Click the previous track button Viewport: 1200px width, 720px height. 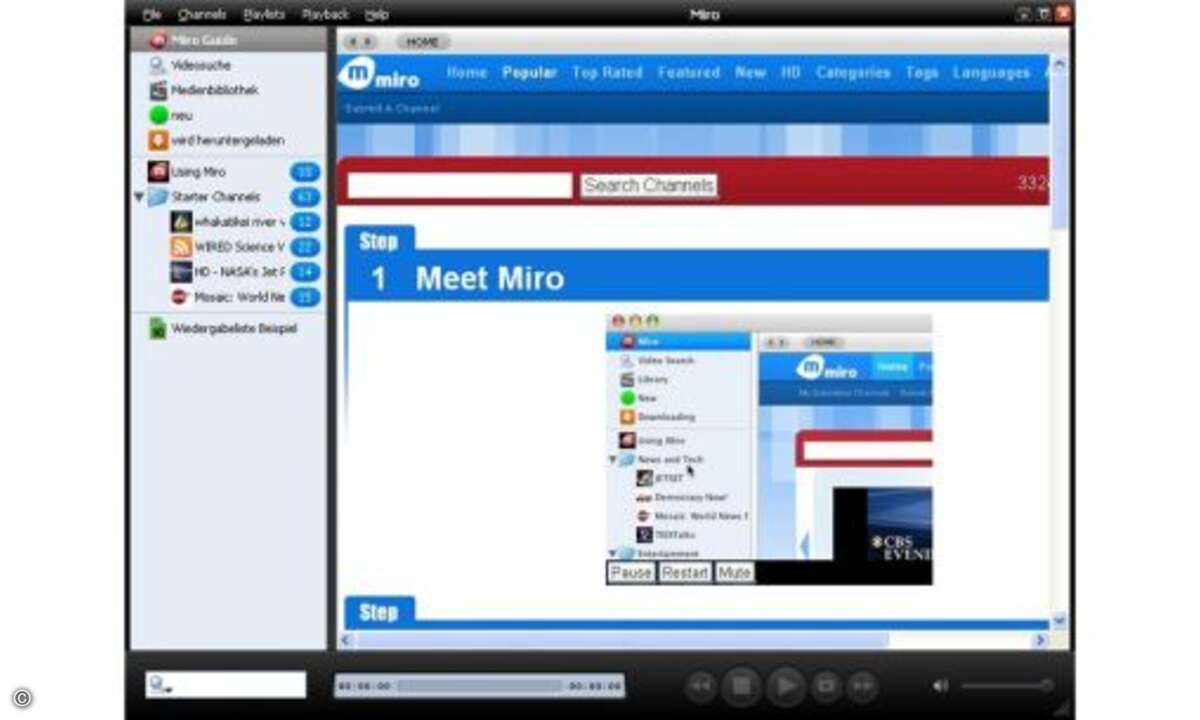click(702, 686)
